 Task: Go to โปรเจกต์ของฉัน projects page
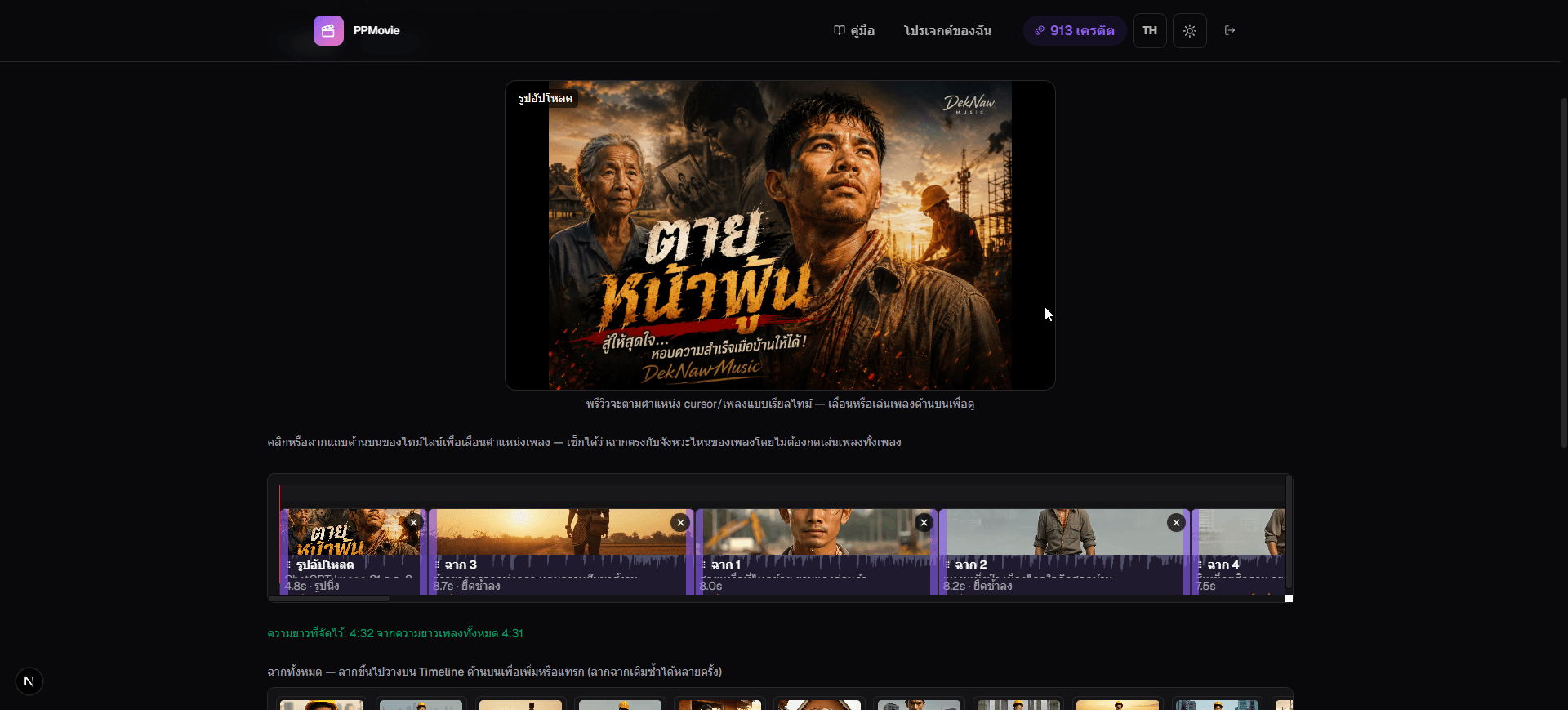click(947, 30)
